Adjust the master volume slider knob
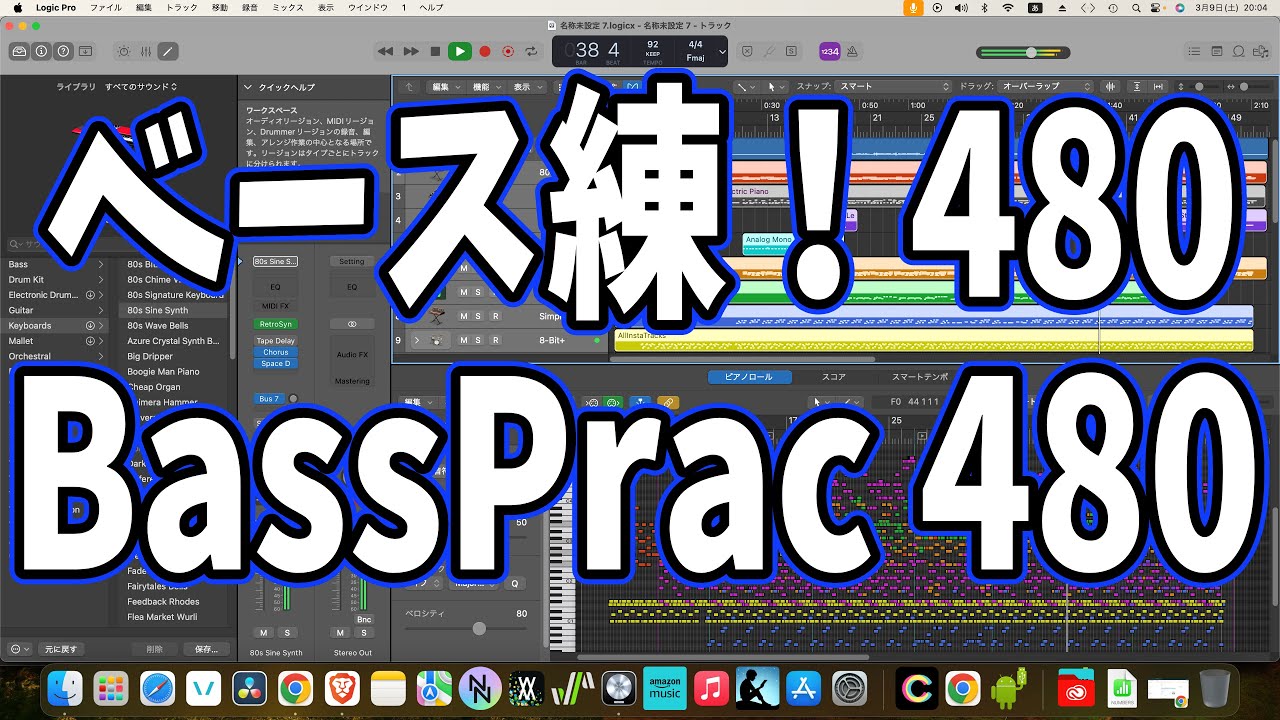The height and width of the screenshot is (720, 1280). (1031, 52)
